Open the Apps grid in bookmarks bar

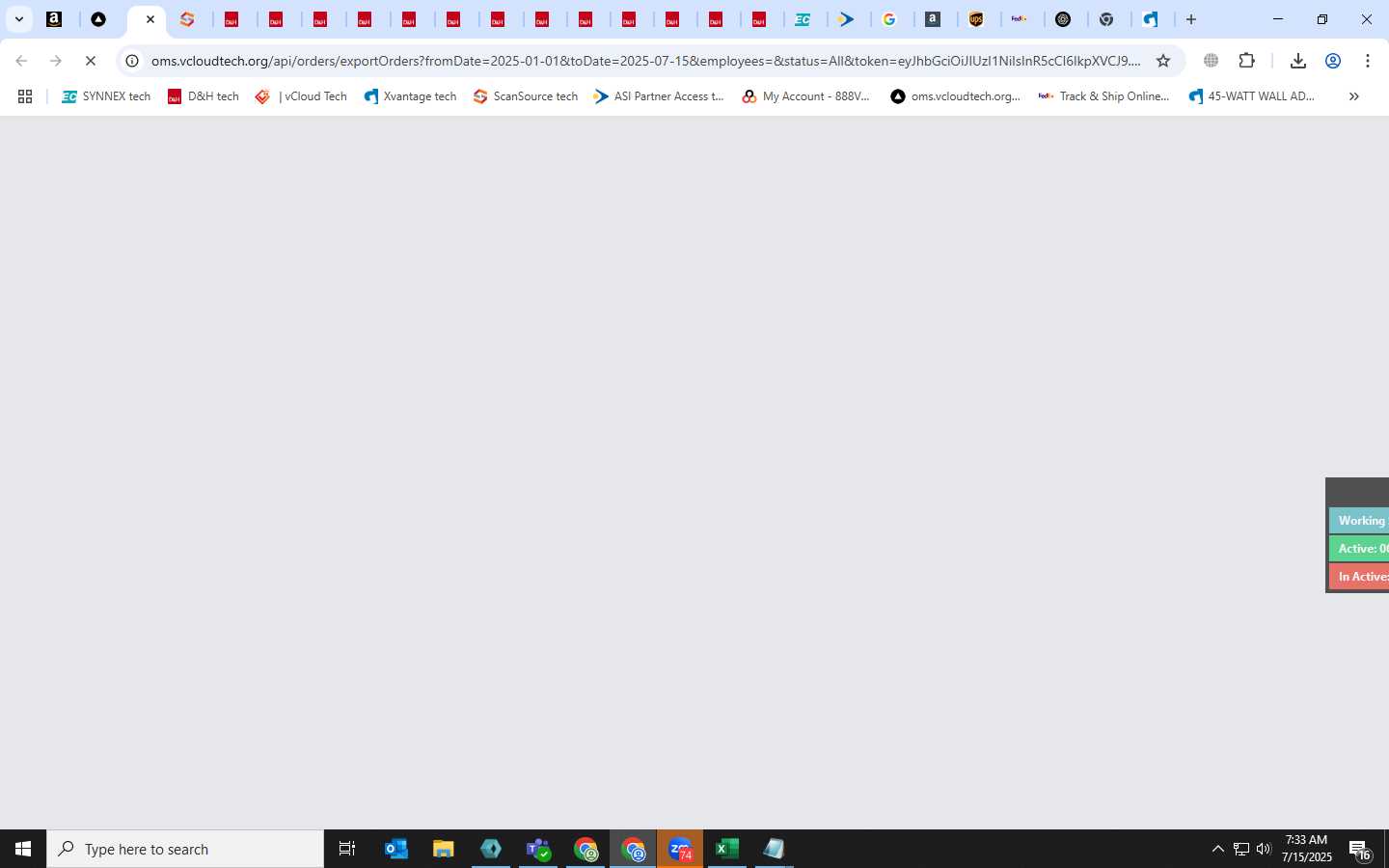25,96
